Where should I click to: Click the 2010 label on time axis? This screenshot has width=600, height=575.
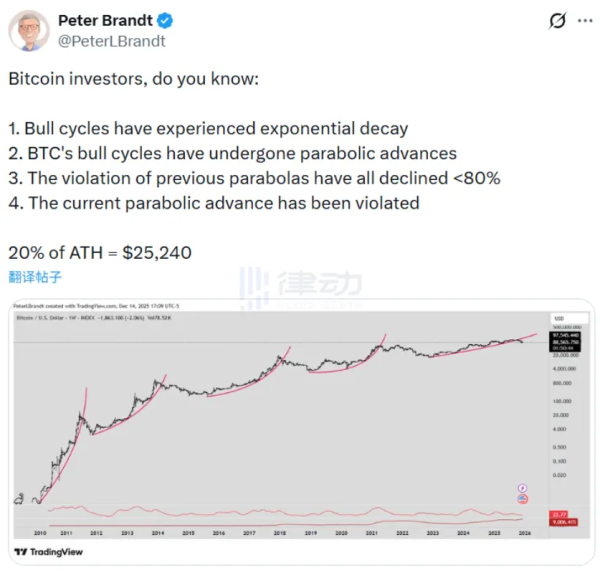tap(40, 535)
